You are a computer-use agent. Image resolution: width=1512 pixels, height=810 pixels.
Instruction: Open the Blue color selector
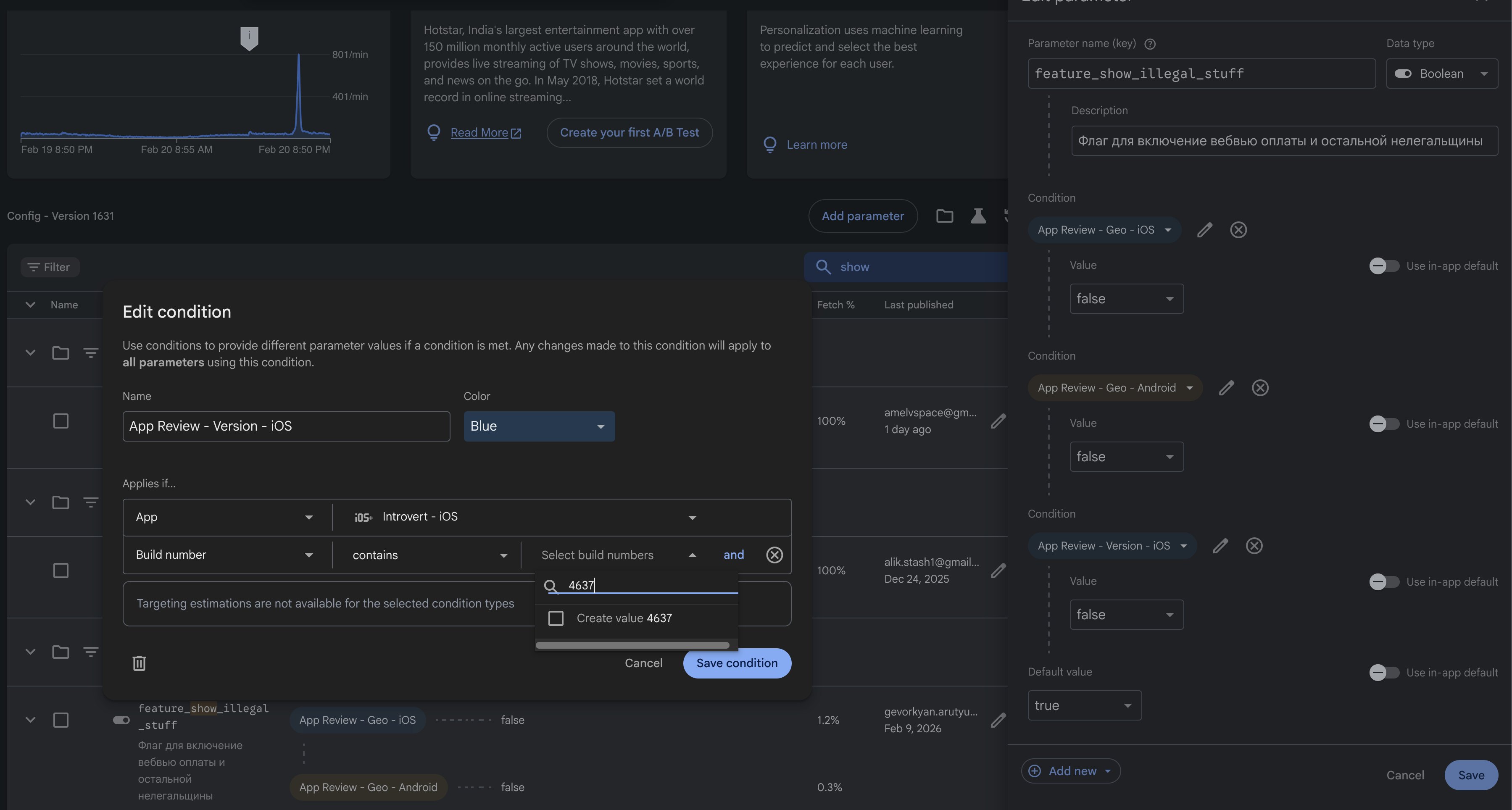coord(538,426)
